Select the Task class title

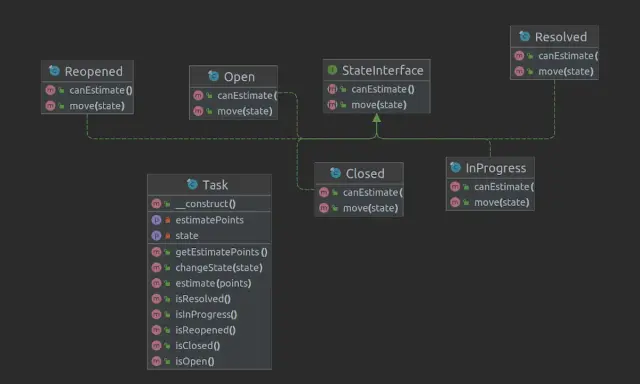pyautogui.click(x=215, y=185)
